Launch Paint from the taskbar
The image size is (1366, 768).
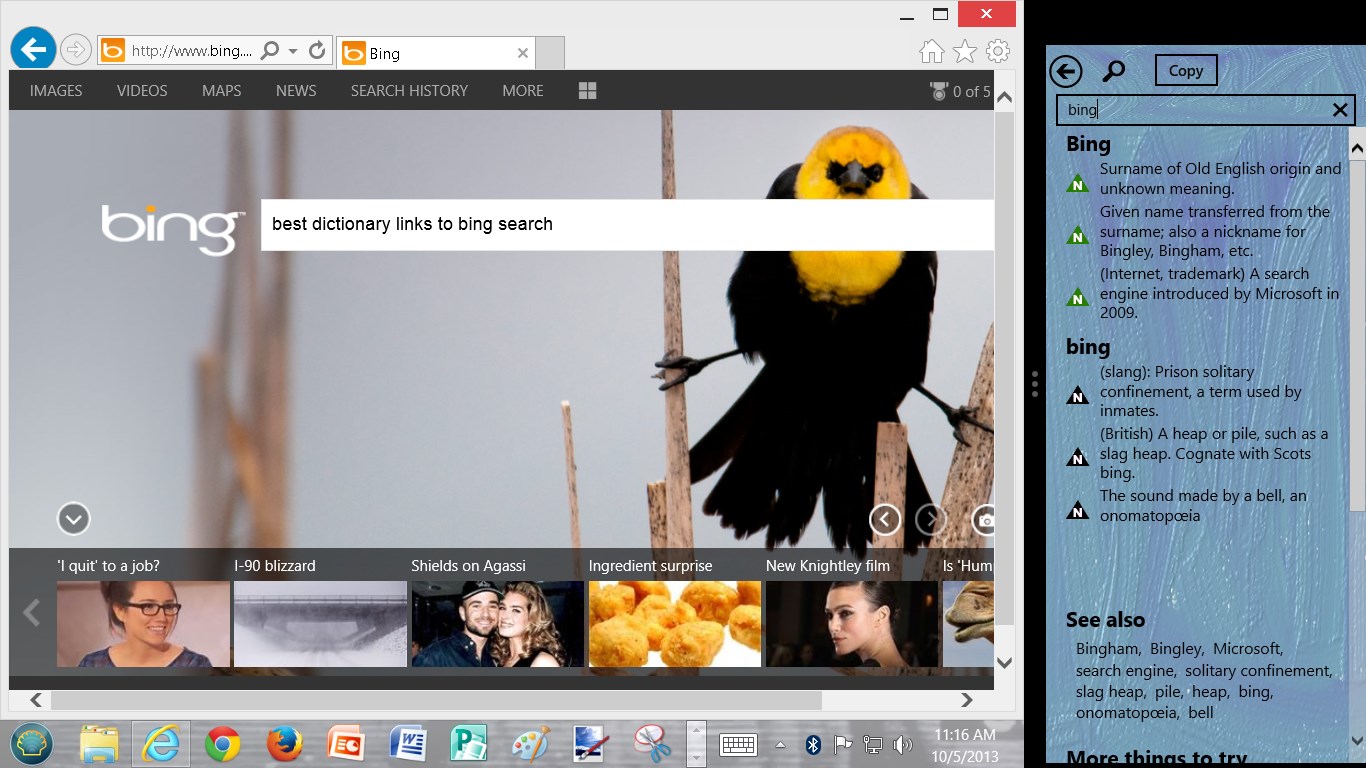point(531,744)
